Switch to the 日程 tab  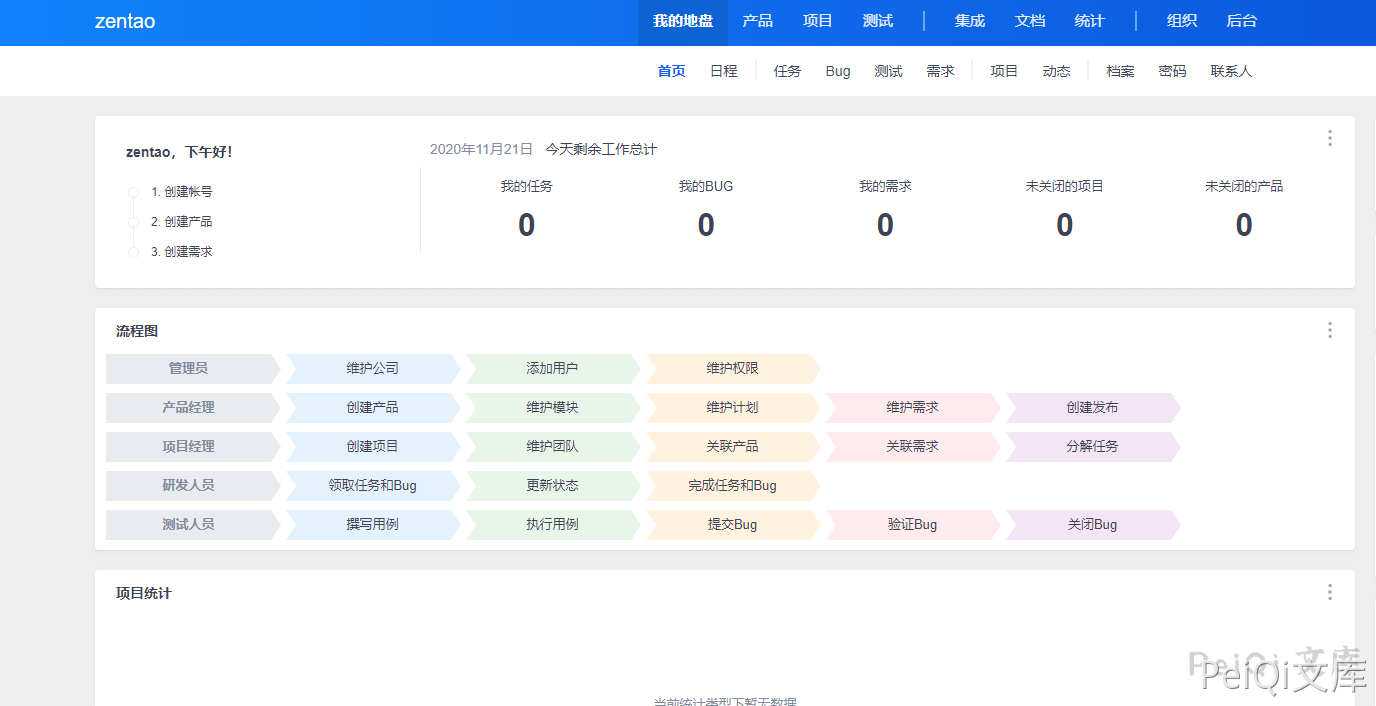pos(723,71)
